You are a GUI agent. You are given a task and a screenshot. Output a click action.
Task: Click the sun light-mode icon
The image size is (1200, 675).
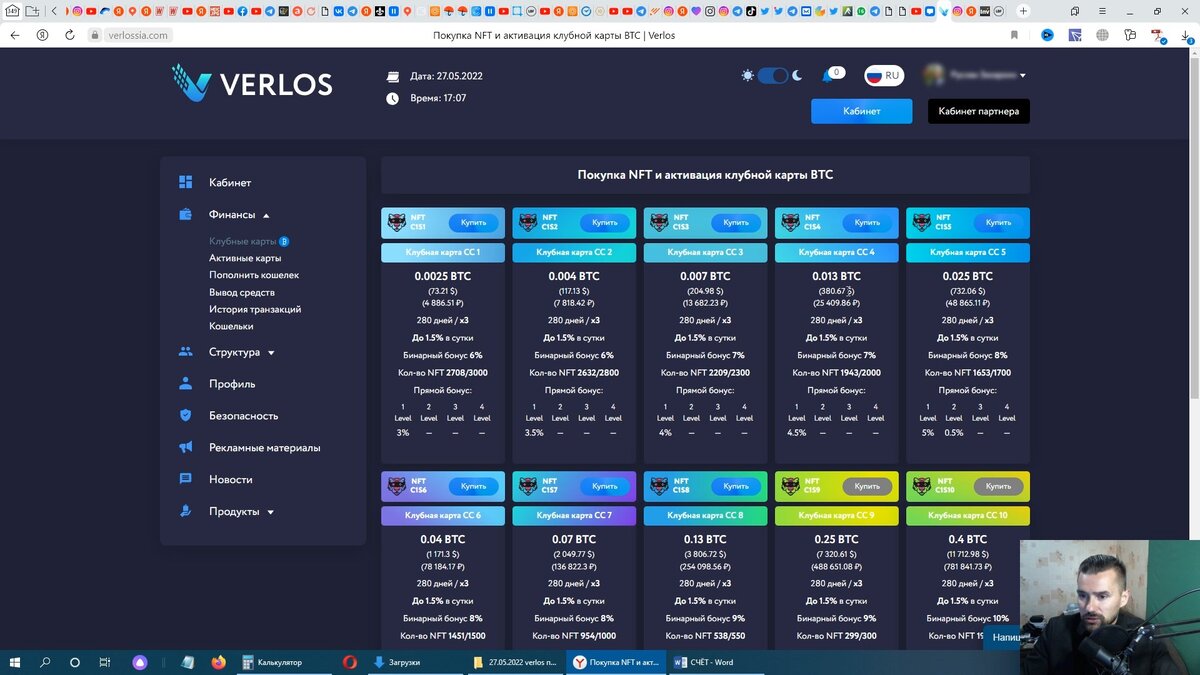[x=748, y=76]
